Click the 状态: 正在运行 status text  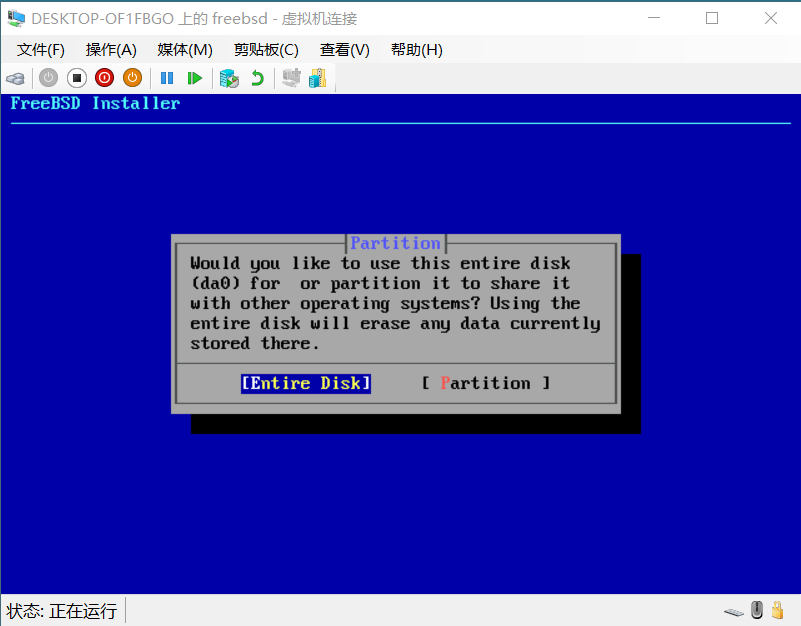(x=61, y=611)
